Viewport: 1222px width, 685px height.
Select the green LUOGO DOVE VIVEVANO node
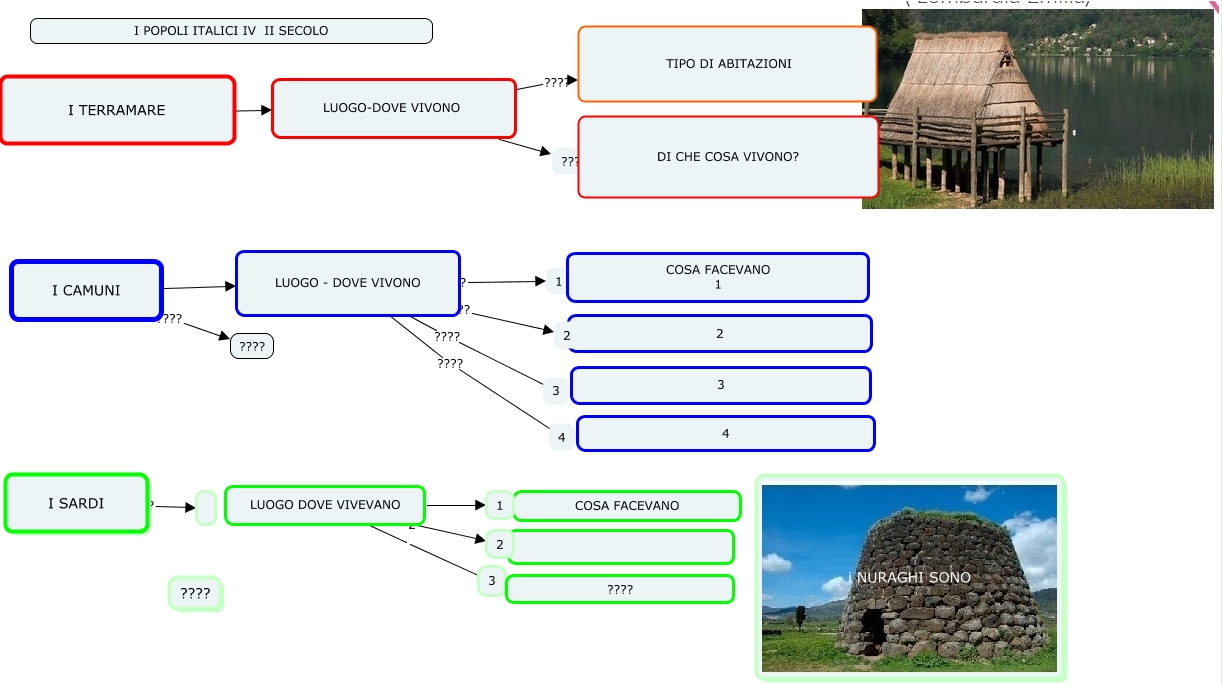[324, 505]
